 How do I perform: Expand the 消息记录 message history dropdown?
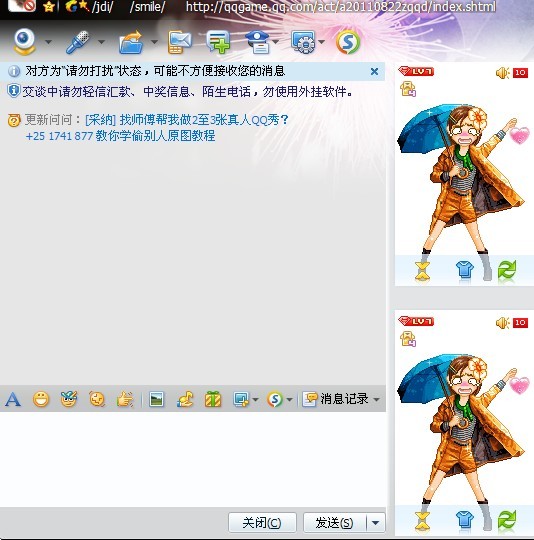click(376, 399)
